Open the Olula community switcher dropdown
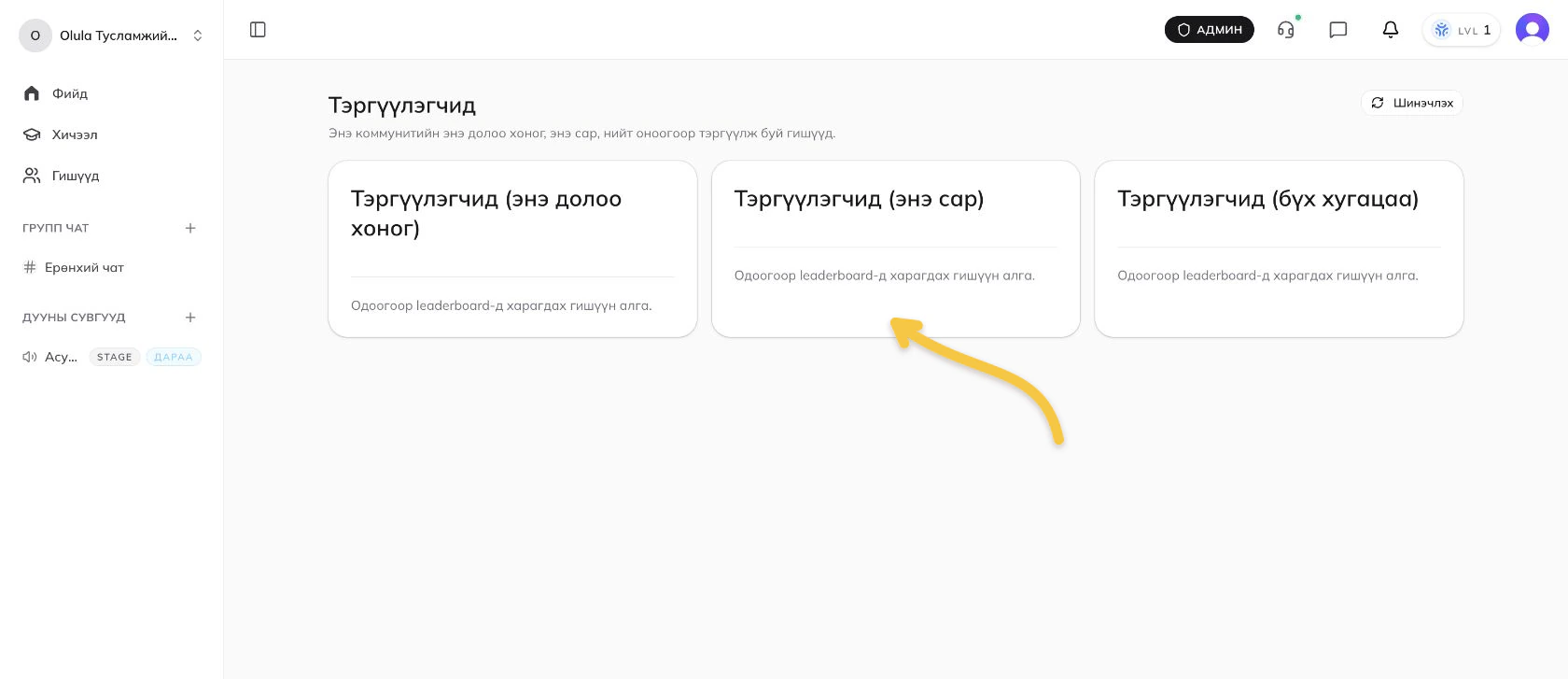The width and height of the screenshot is (1568, 679). click(x=112, y=35)
